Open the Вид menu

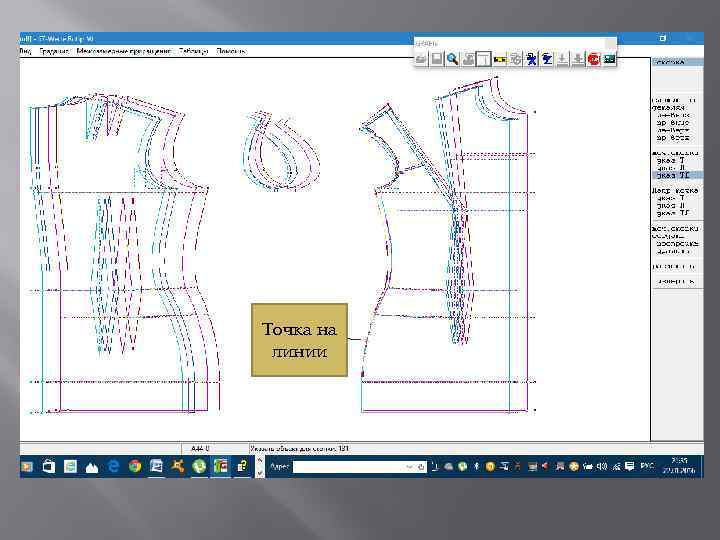tap(25, 51)
